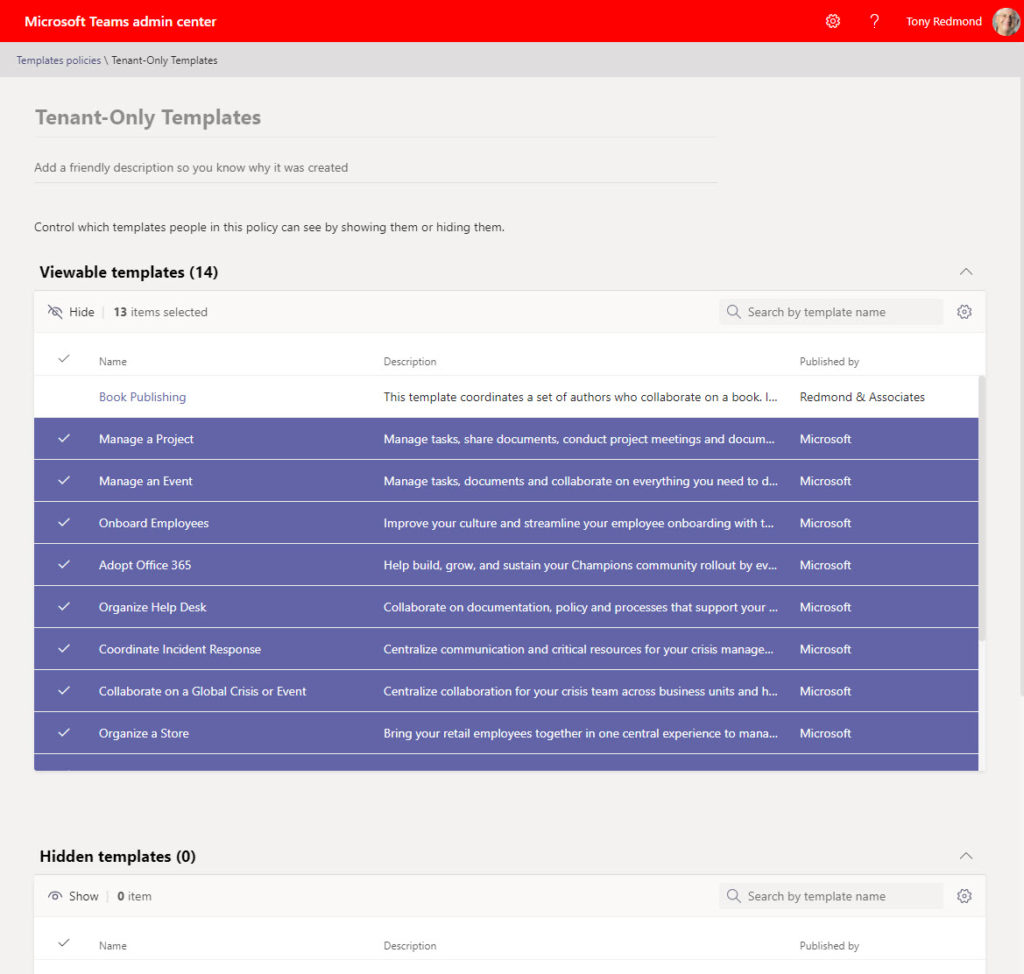This screenshot has width=1024, height=974.
Task: Click the search magnifier in Viewable templates
Action: coord(733,312)
